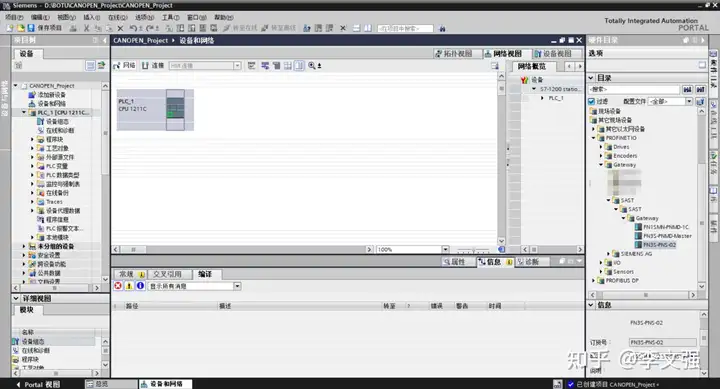
Task: Click the cut scissors icon
Action: (86, 28)
